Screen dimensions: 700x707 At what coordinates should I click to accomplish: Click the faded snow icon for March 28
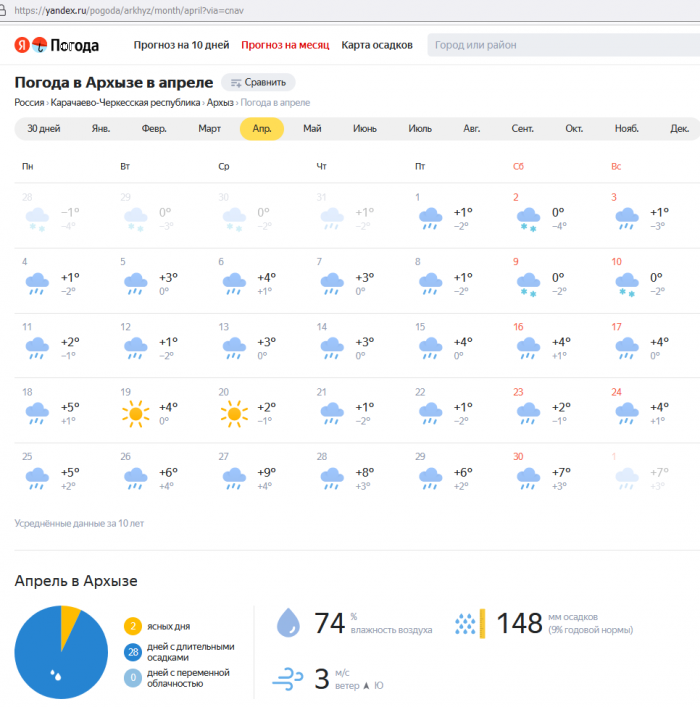[37, 220]
